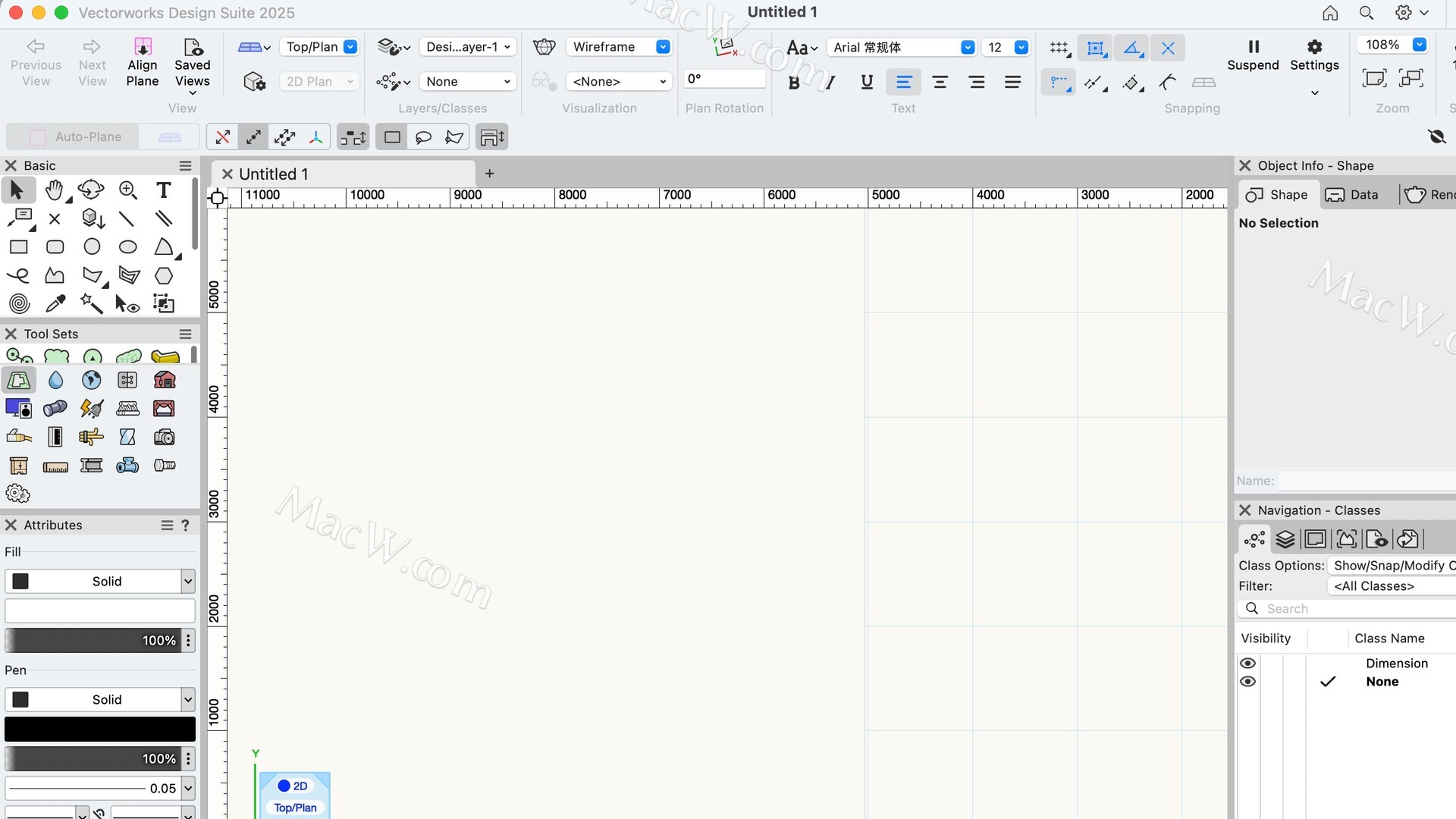Select the Text tool in Basic palette

[x=163, y=190]
